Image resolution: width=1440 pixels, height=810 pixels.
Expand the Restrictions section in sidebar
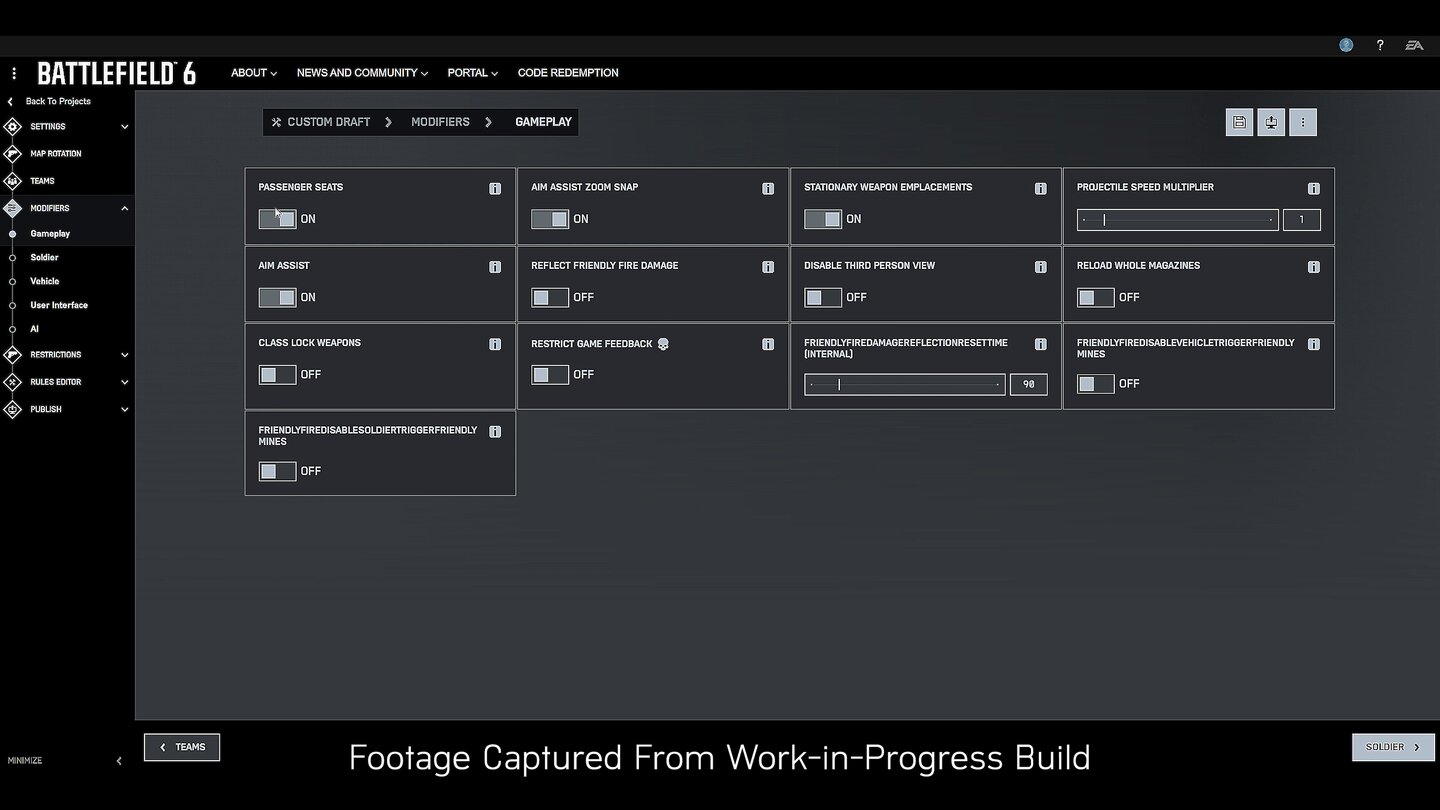[124, 355]
